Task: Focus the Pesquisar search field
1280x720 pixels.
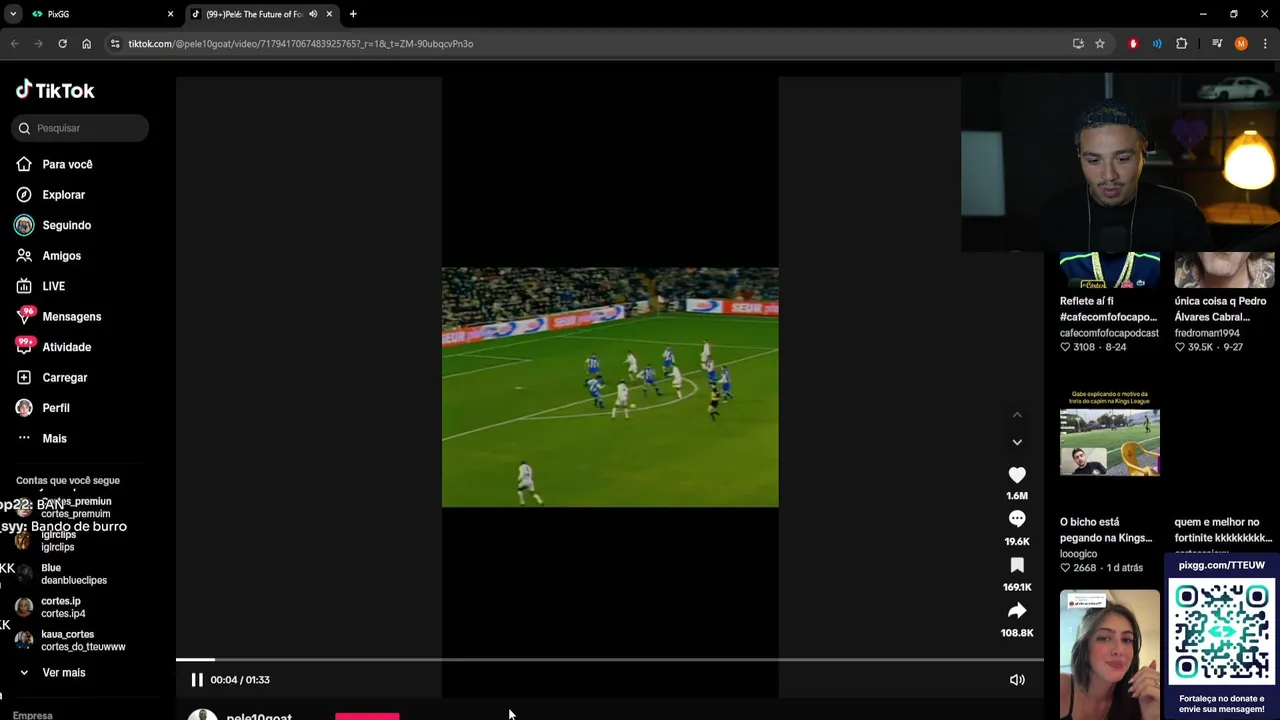Action: tap(80, 128)
